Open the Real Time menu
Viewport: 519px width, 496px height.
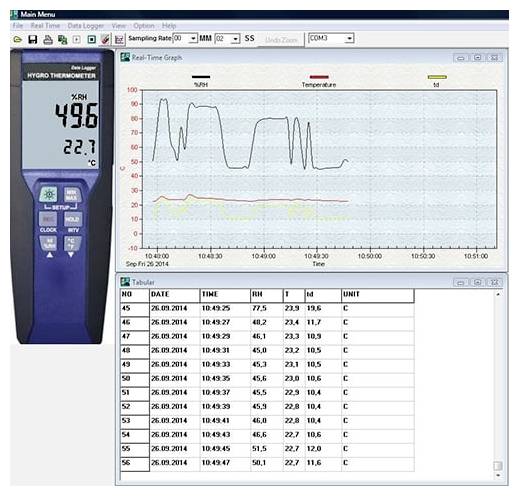tap(45, 26)
